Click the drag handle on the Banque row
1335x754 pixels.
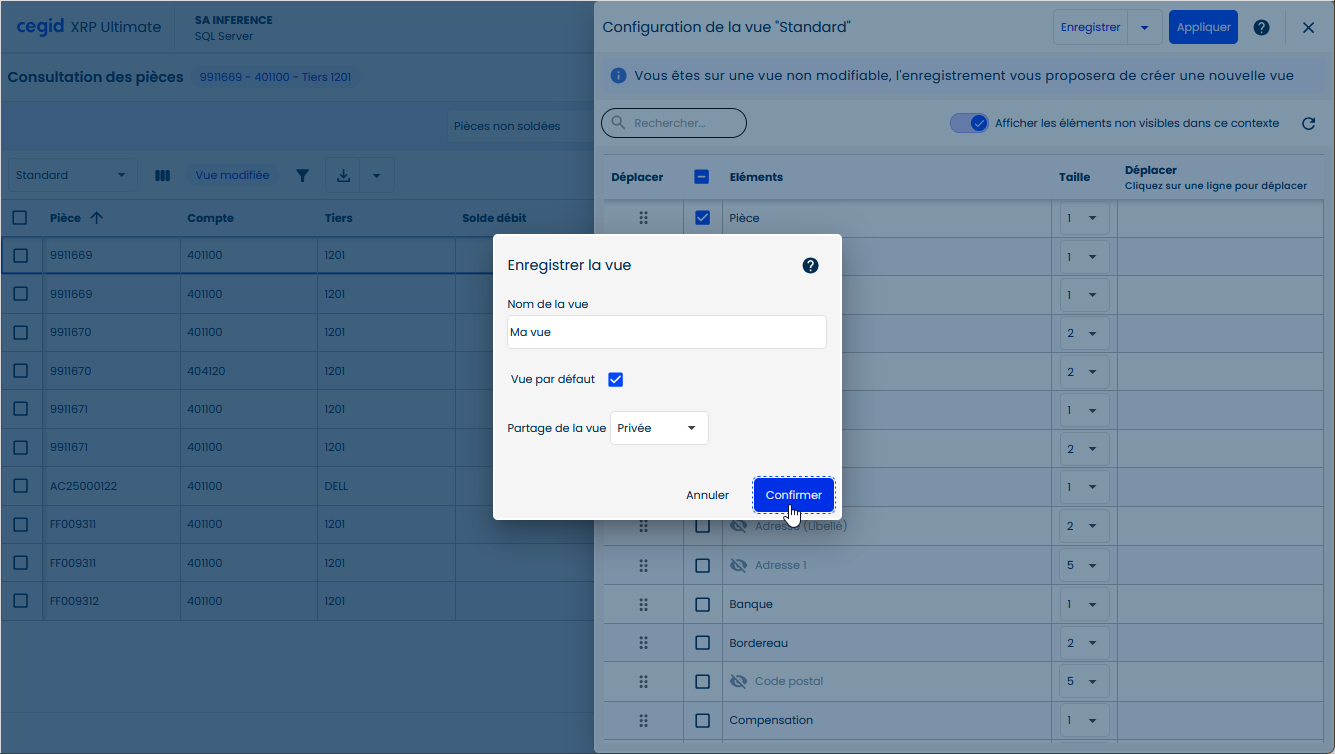coord(643,604)
